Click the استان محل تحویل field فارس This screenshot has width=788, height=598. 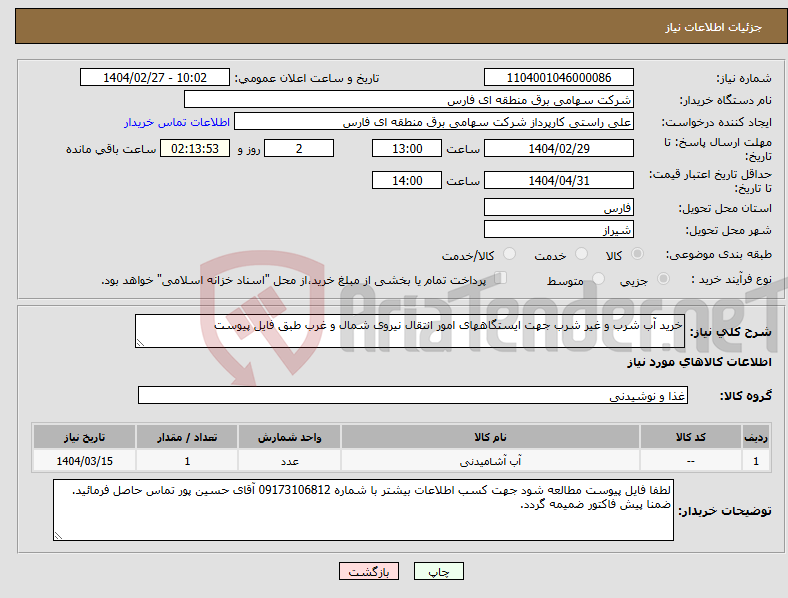pos(559,207)
